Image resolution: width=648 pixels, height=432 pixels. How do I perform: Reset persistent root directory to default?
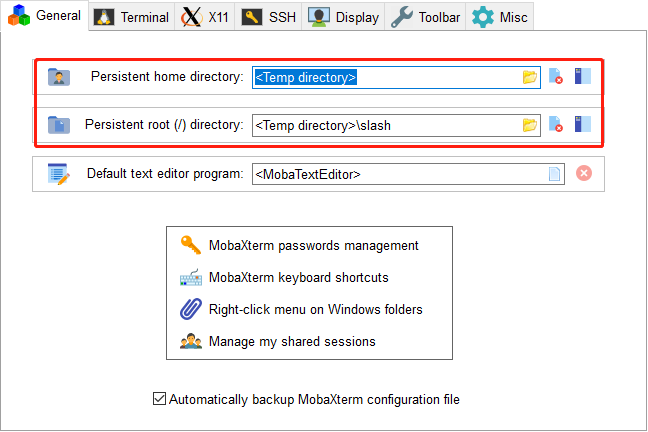pos(555,124)
